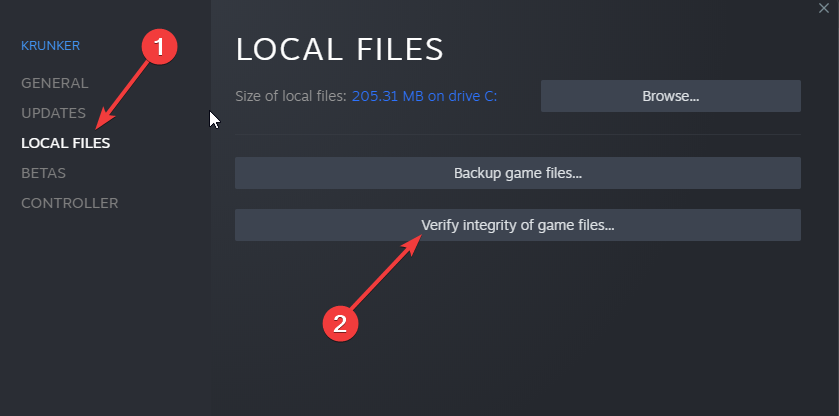This screenshot has width=839, height=416.
Task: Start Verify integrity of game files...
Action: pos(518,225)
